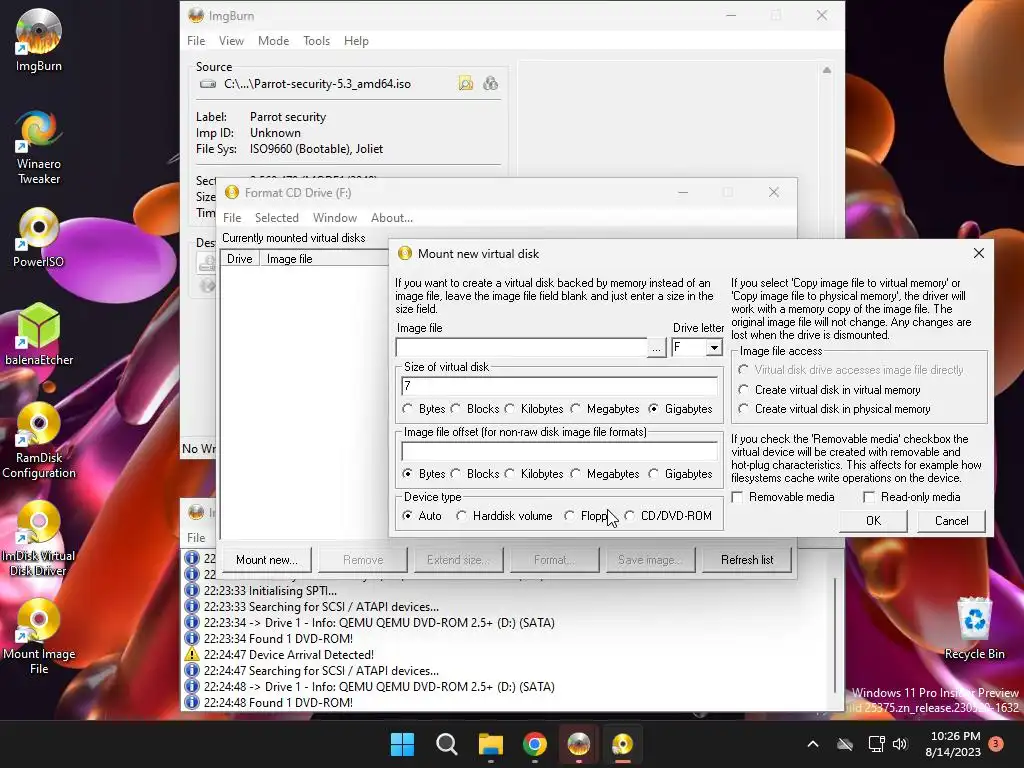This screenshot has width=1024, height=768.
Task: Click the volume speaker icon in tray
Action: [x=900, y=744]
